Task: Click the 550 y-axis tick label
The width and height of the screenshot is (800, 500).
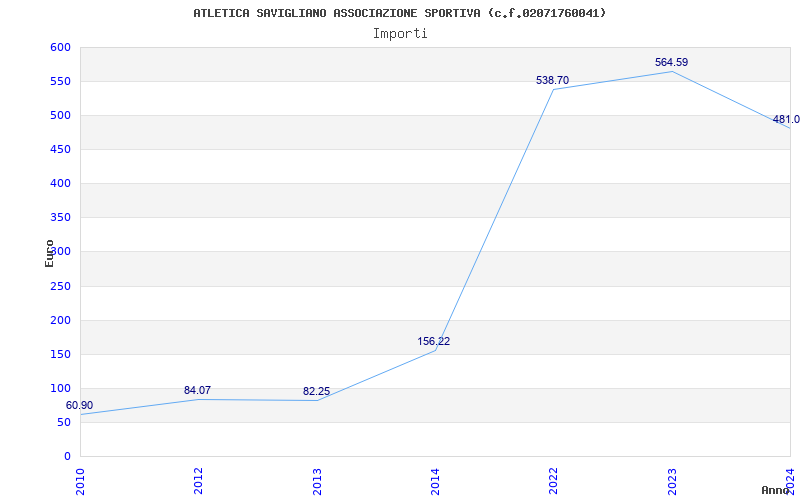Action: [60, 82]
